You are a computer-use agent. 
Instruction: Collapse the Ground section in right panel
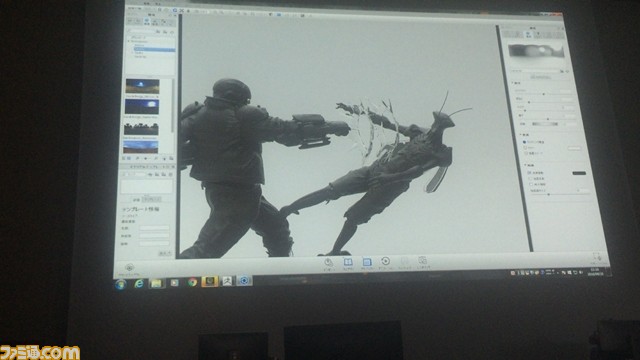tap(525, 165)
